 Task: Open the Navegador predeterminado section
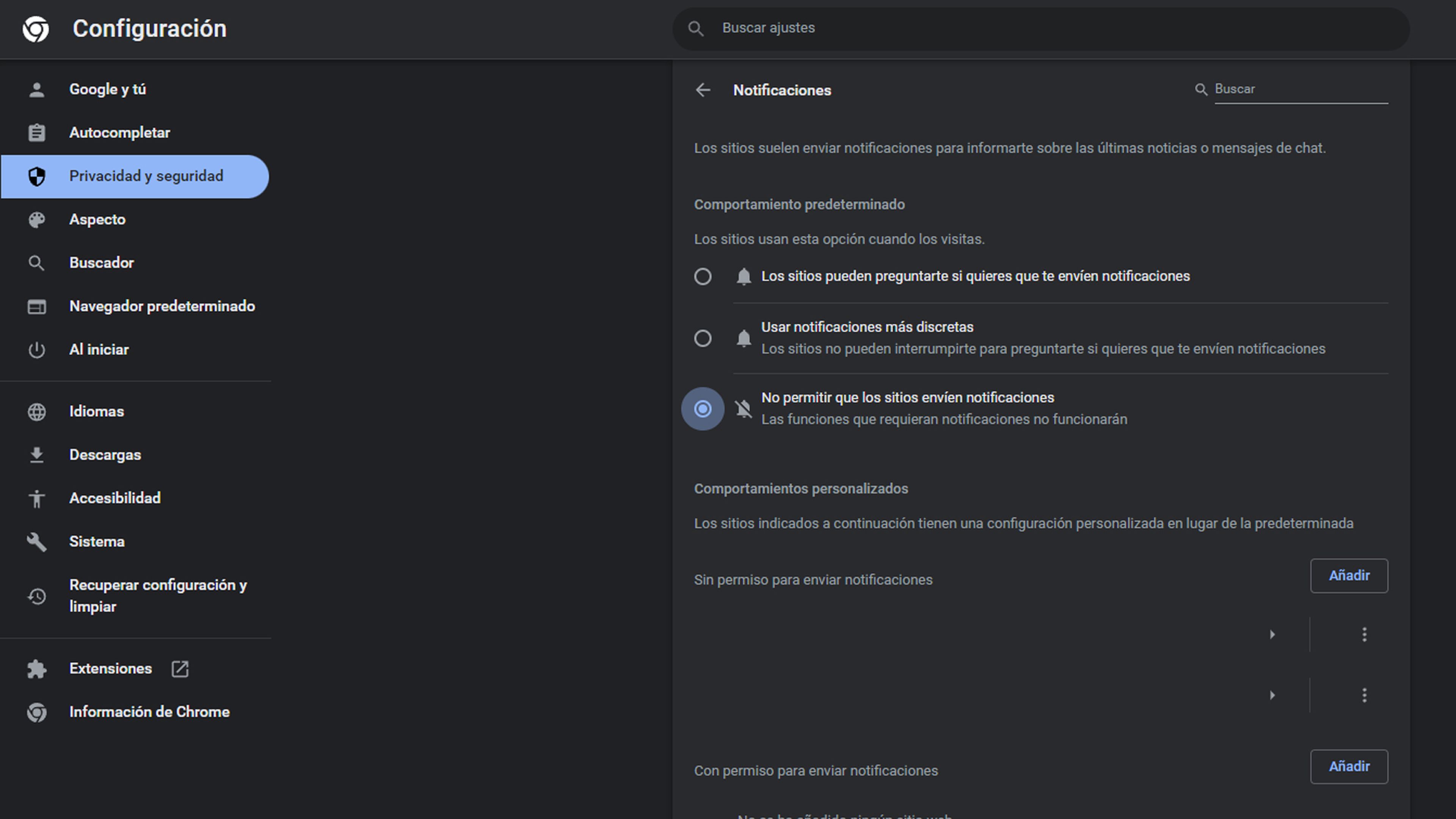162,306
